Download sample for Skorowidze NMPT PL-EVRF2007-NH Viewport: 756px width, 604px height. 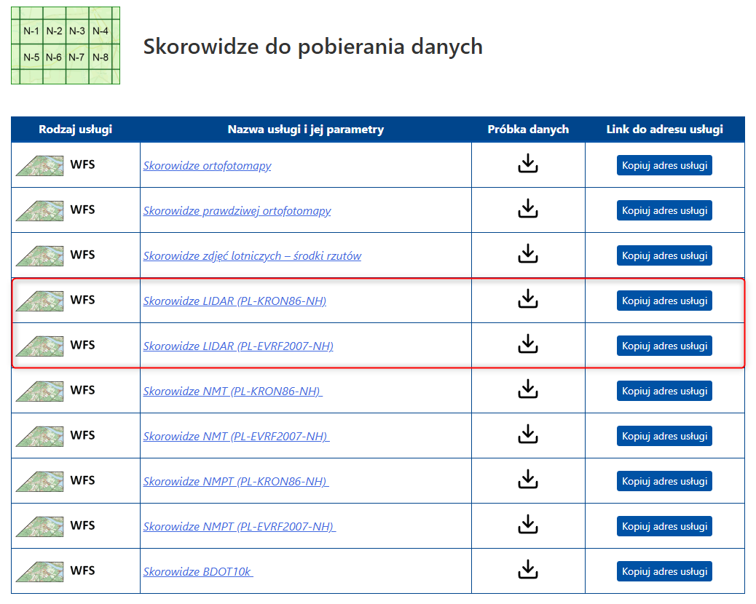[x=528, y=524]
